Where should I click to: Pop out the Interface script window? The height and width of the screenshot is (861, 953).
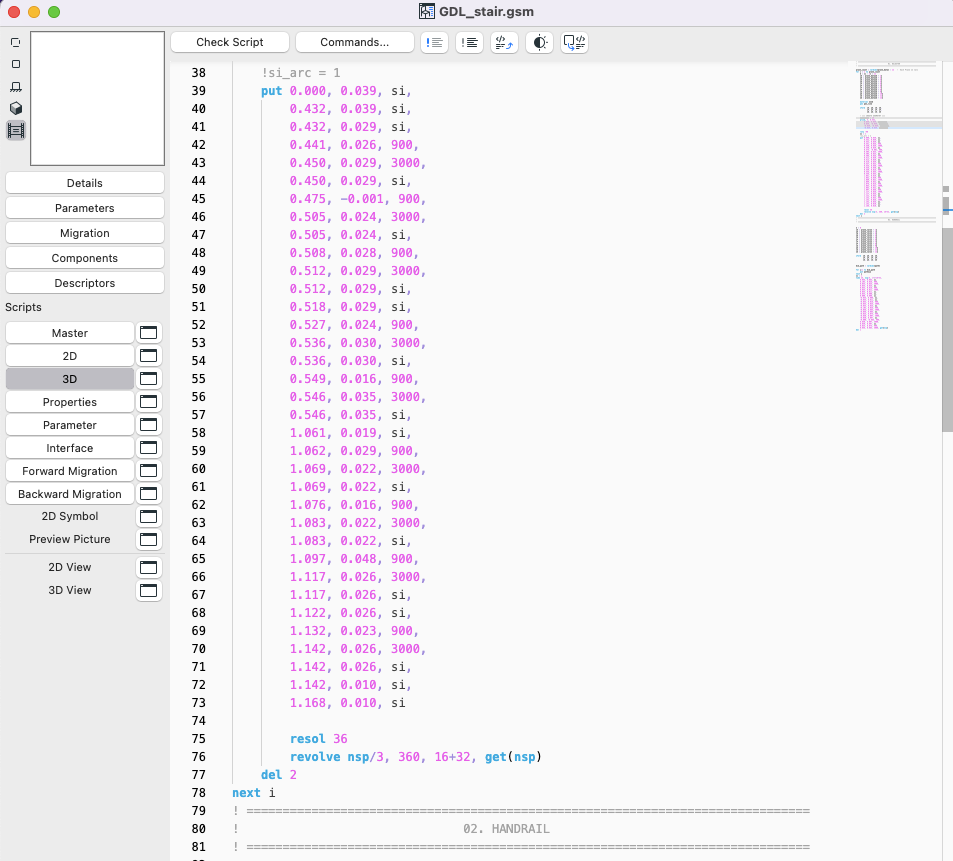pos(149,448)
